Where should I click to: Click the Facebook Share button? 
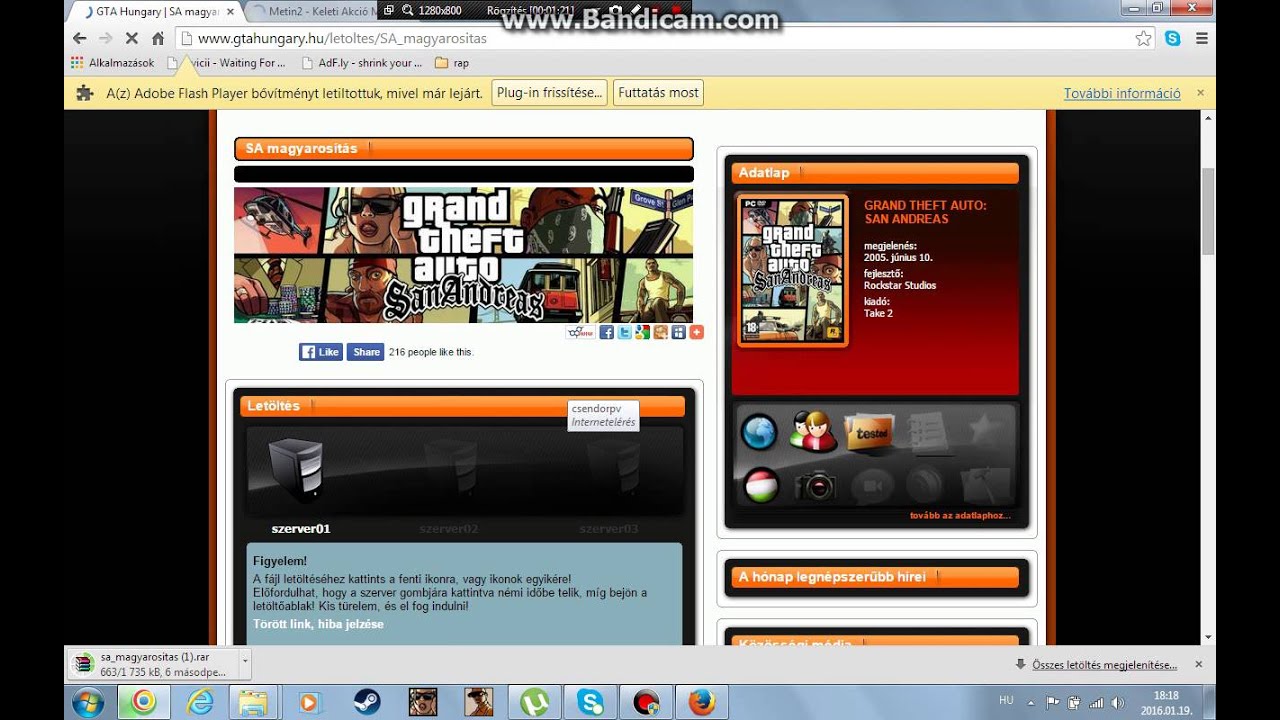point(365,352)
